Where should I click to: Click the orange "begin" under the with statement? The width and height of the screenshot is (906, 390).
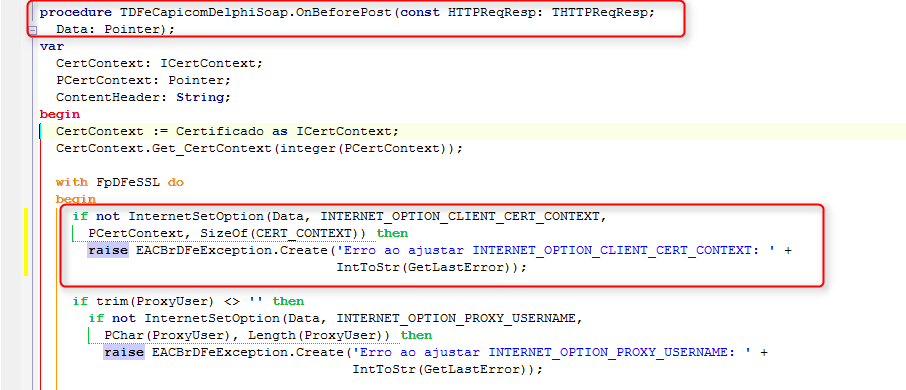pos(76,199)
